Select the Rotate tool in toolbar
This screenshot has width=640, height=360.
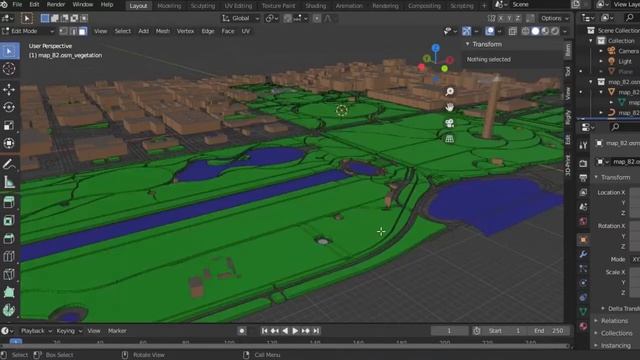click(x=9, y=107)
